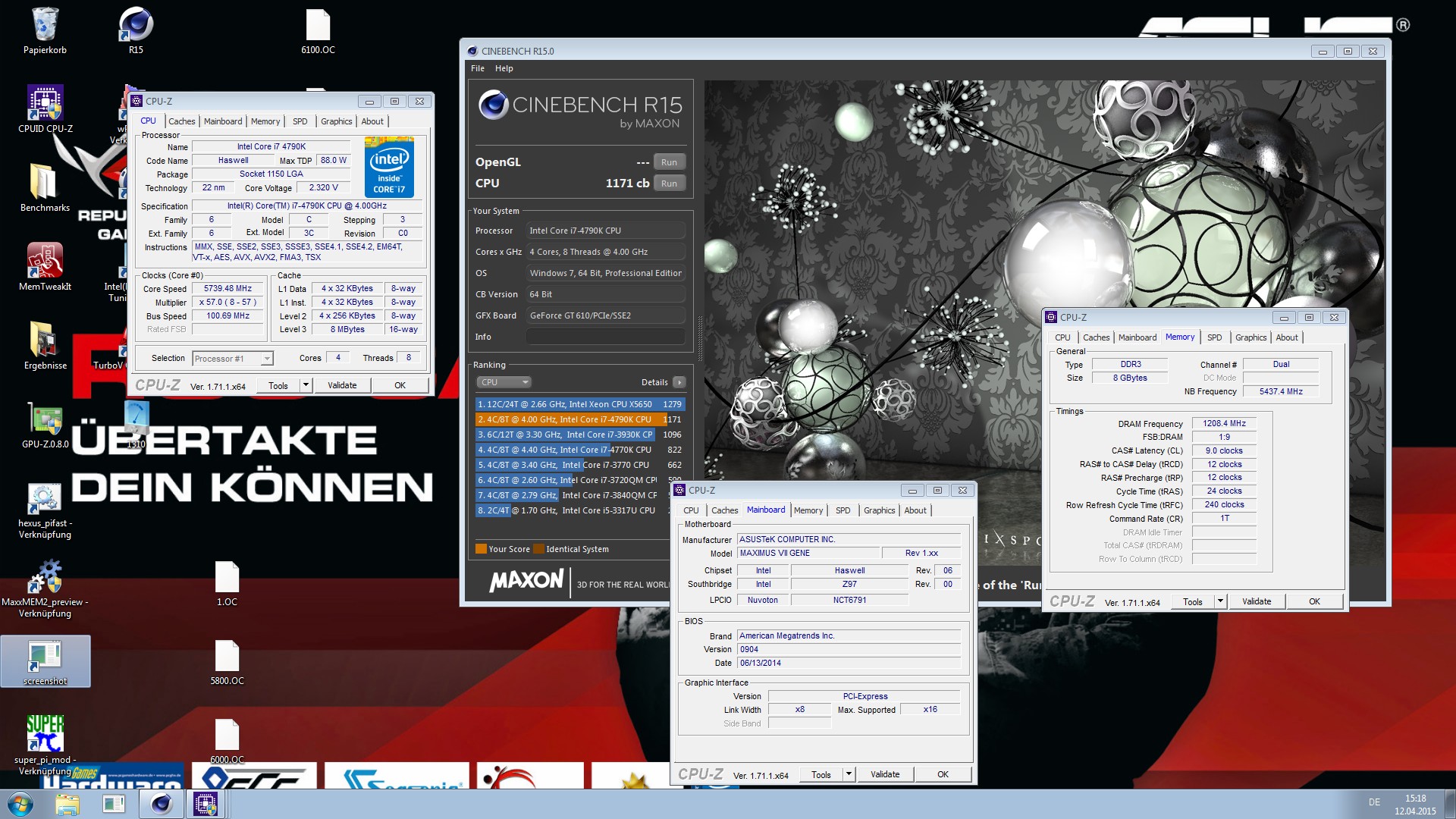Click NB Frequency value 5437.4 MHz
The height and width of the screenshot is (819, 1456).
pyautogui.click(x=1281, y=392)
